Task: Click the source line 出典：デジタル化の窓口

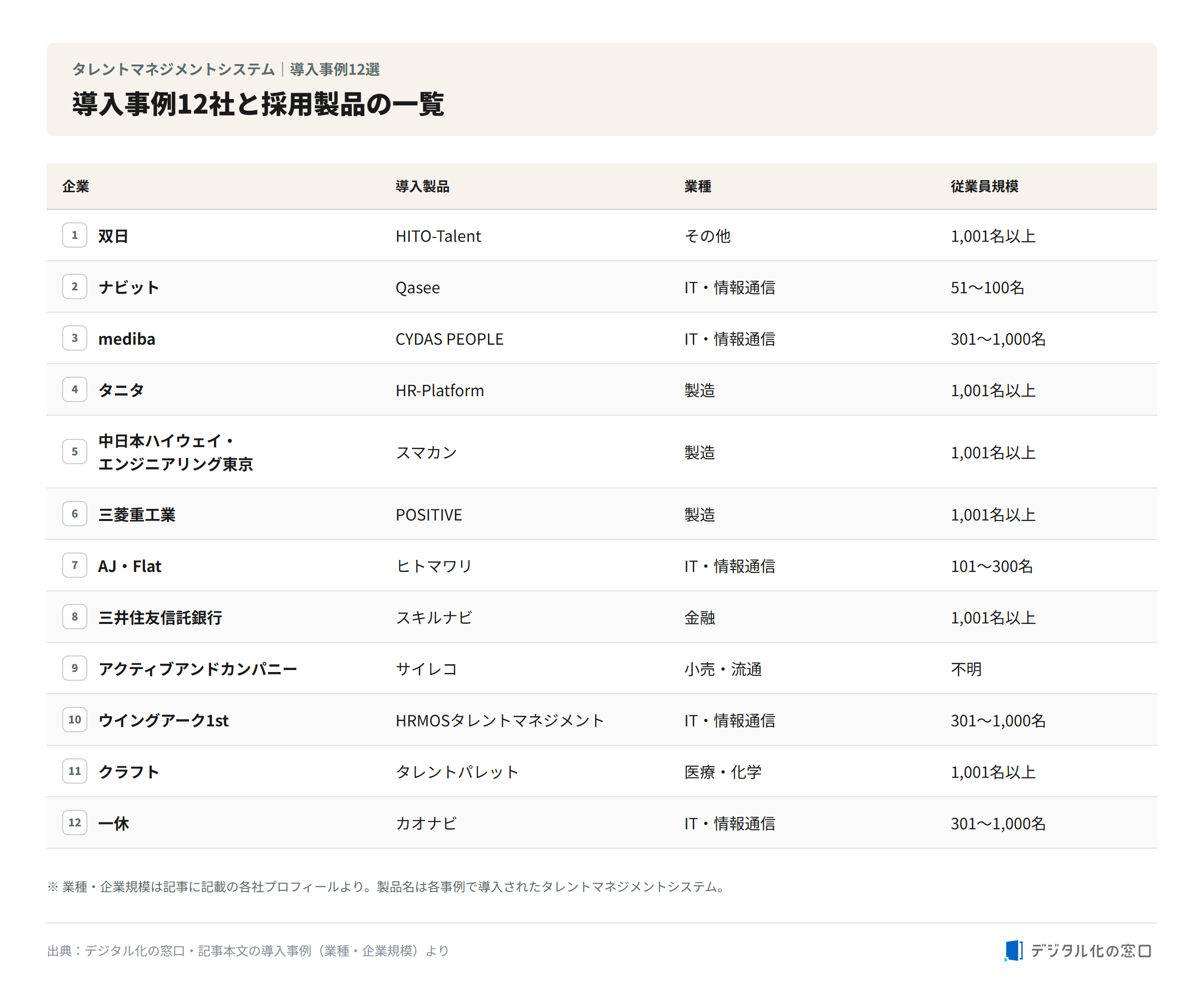Action: coord(248,951)
